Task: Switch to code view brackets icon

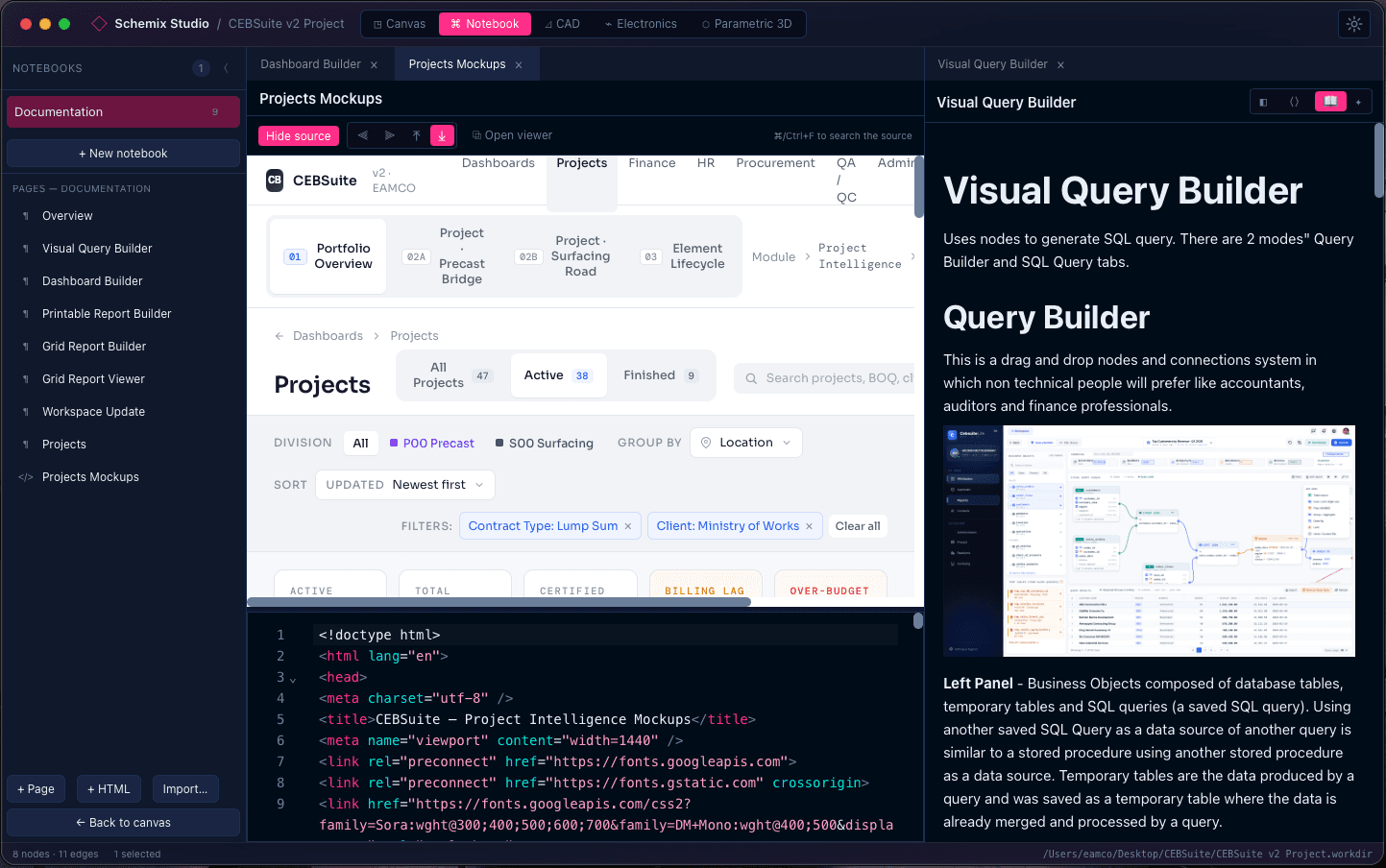Action: coord(1294,102)
